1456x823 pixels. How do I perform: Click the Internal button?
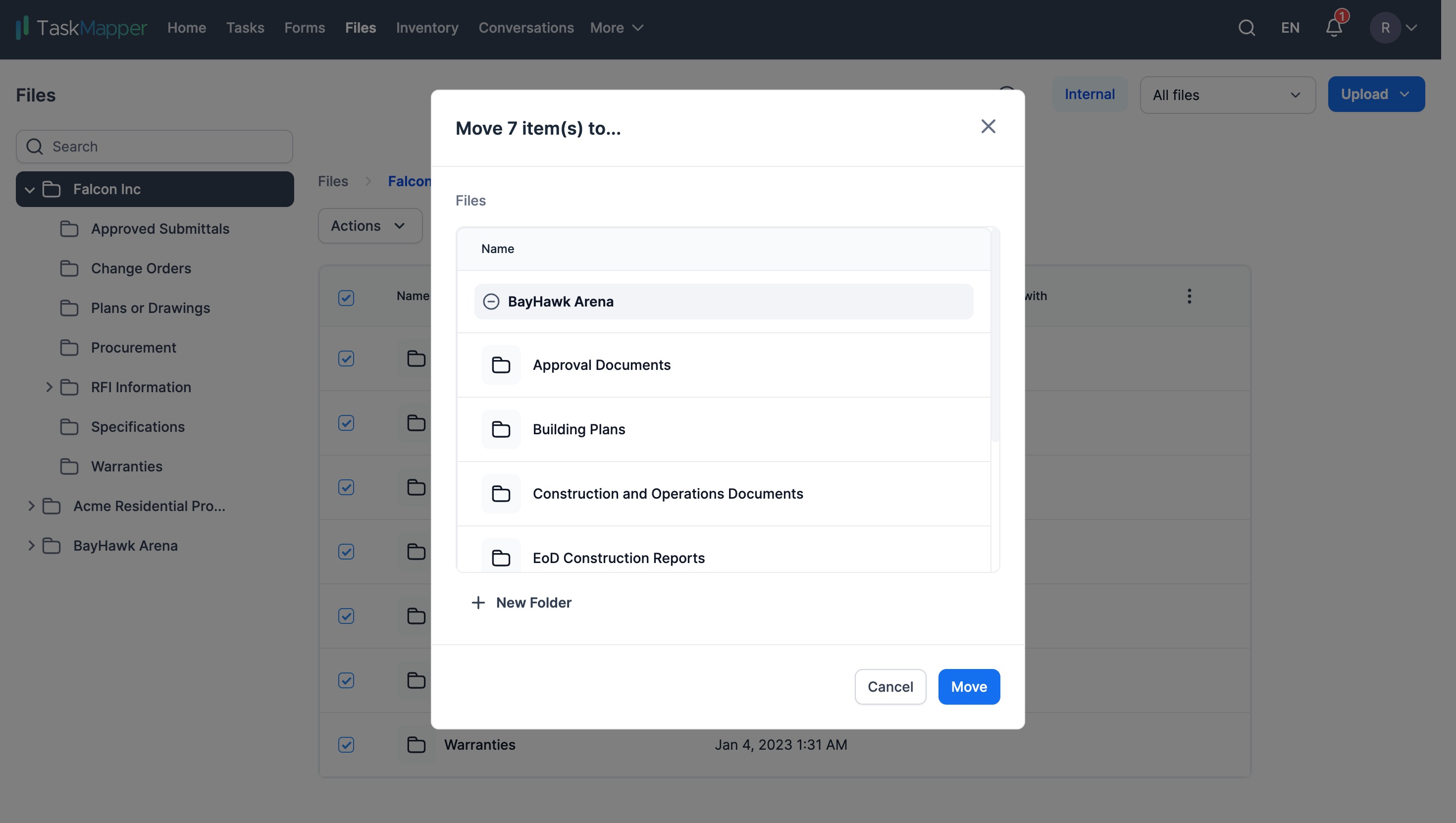point(1090,95)
